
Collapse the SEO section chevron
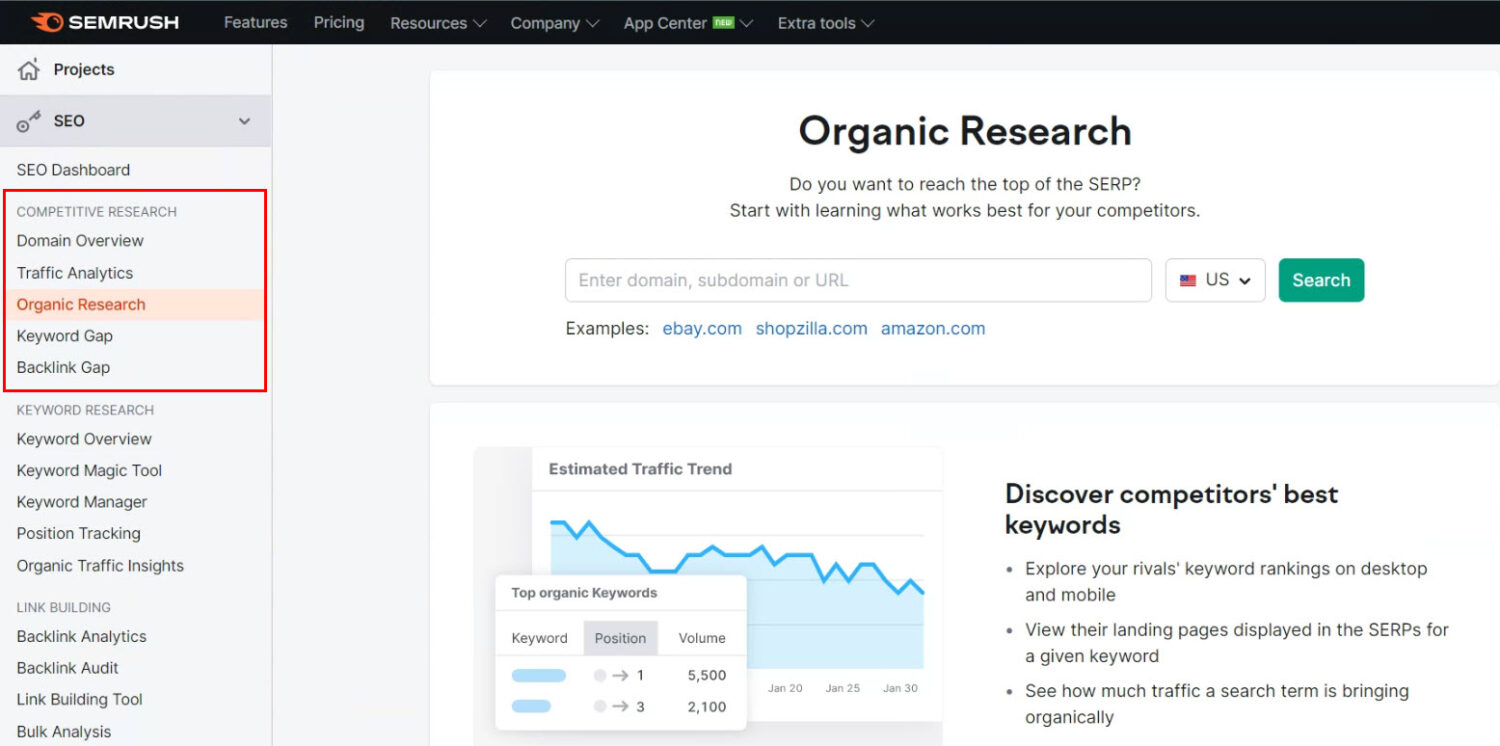[244, 121]
